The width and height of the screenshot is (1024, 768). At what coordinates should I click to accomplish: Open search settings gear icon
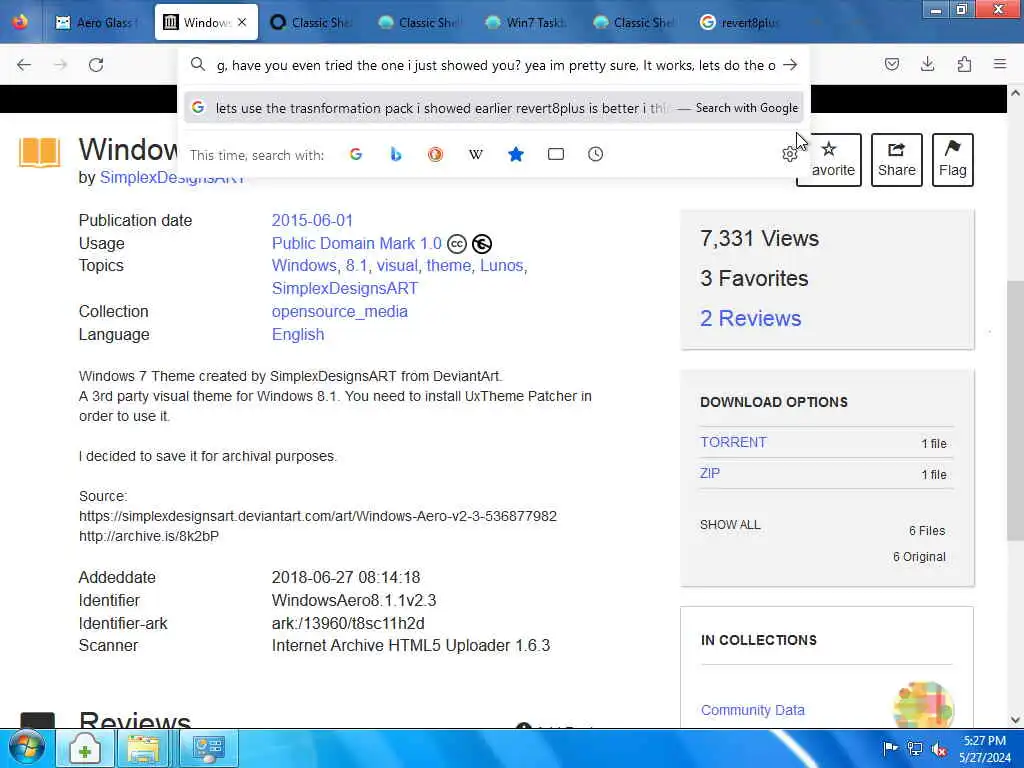point(789,154)
